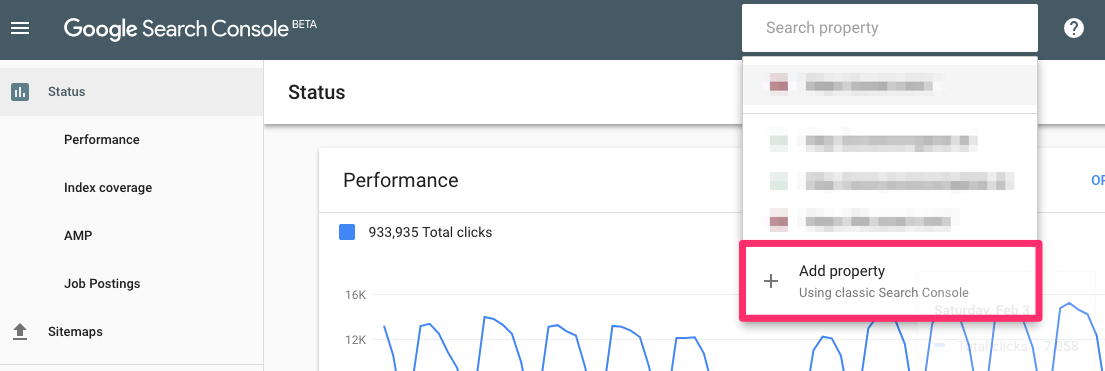
Task: Select Sitemaps in left navigation
Action: [75, 332]
